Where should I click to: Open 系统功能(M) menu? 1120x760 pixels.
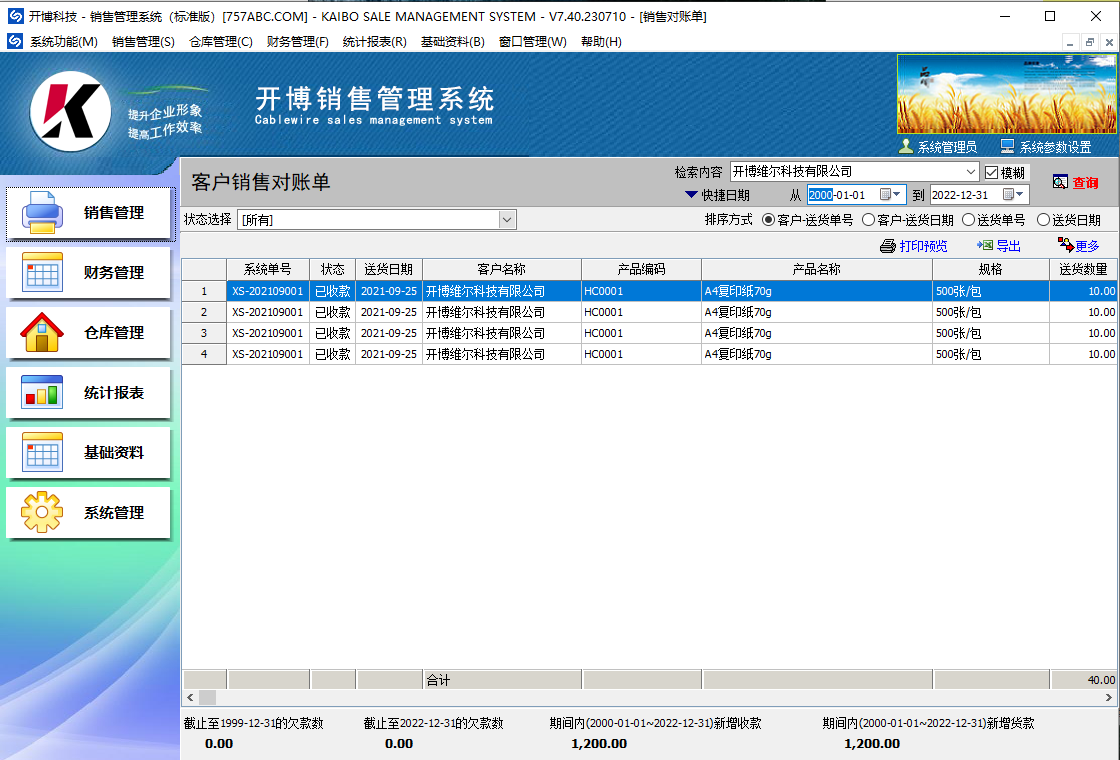64,41
